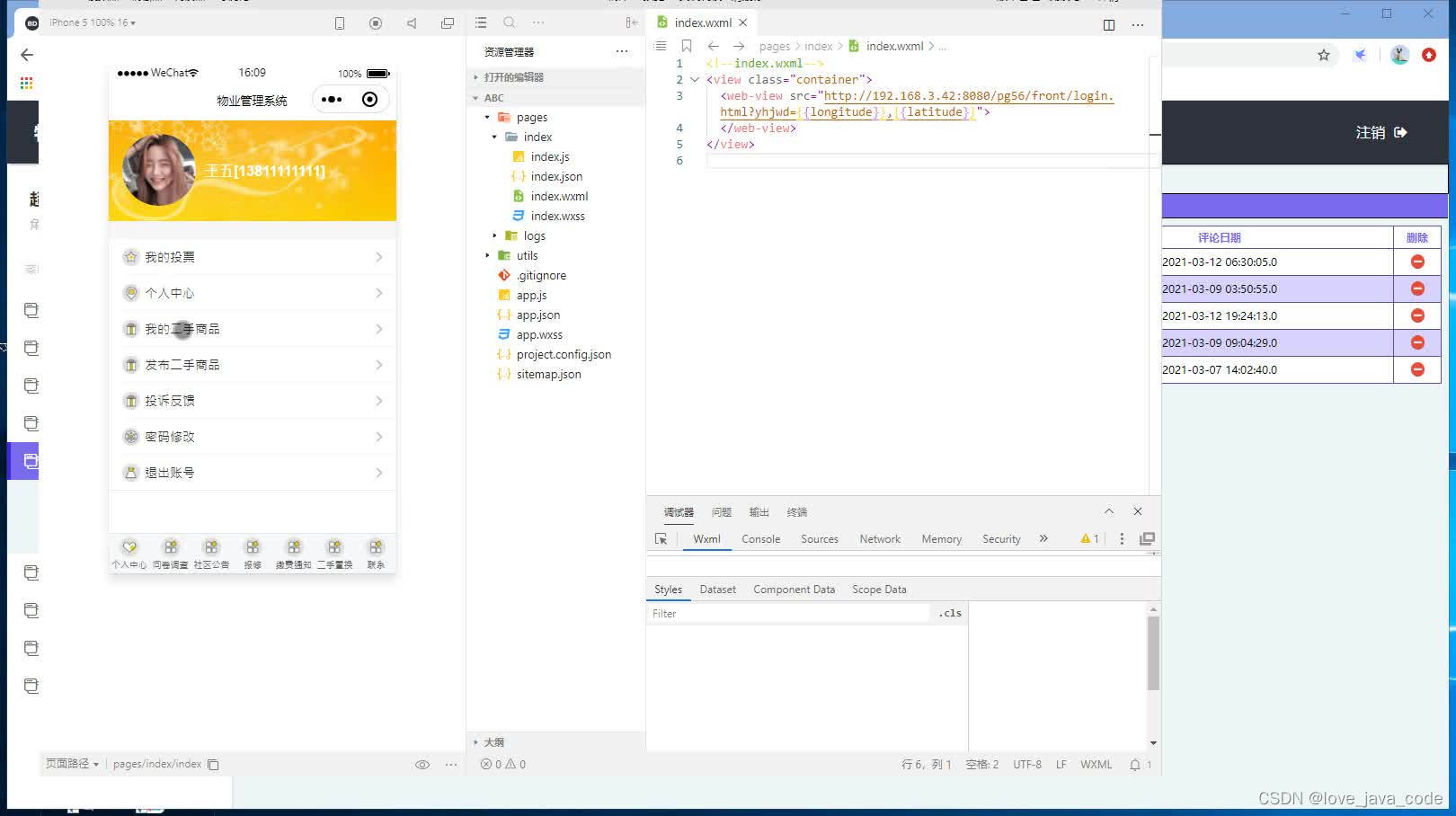Screen dimensions: 1456x816
Task: Open the explorer file list icon
Action: pos(481,22)
